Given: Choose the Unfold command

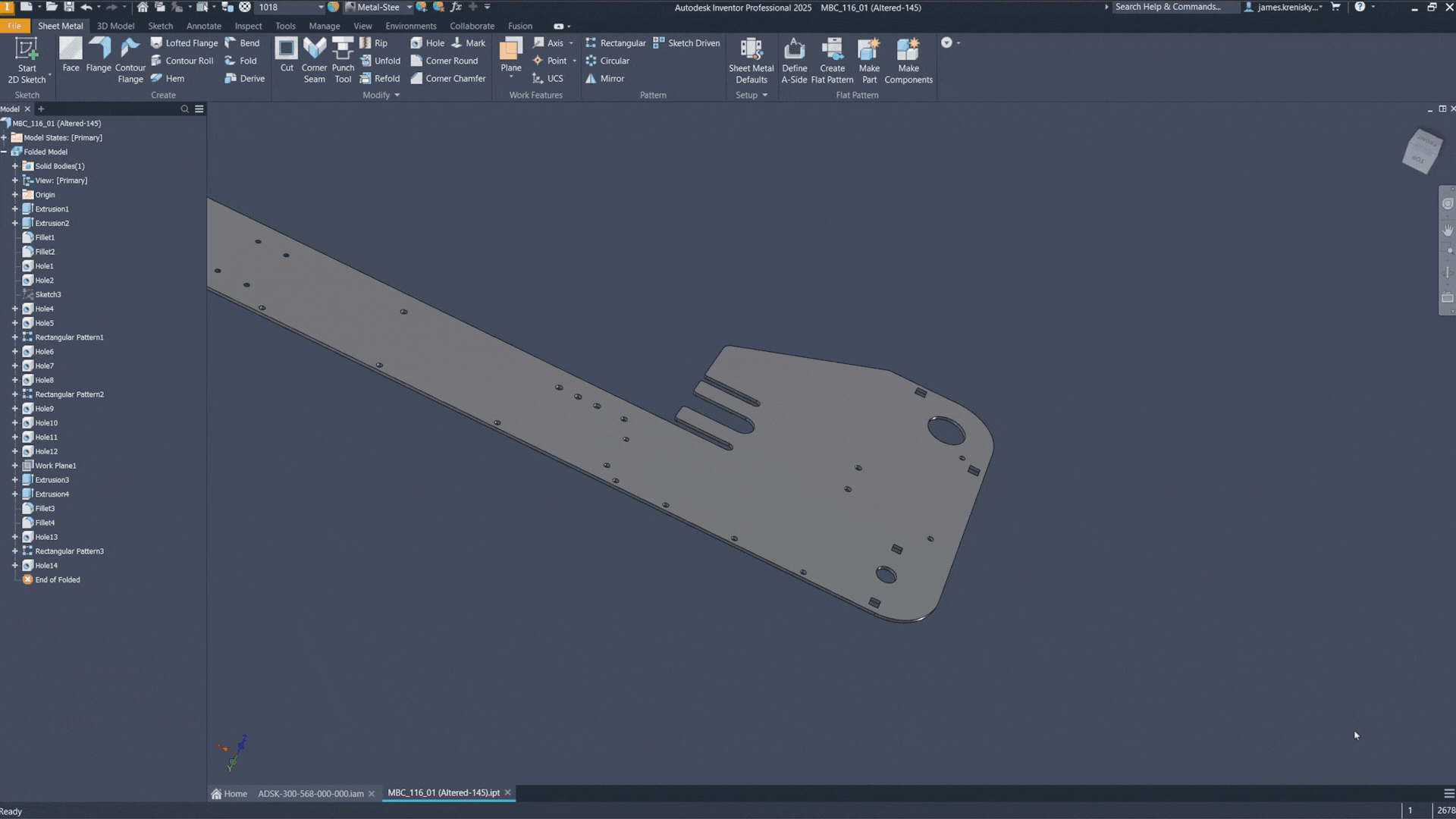Looking at the screenshot, I should 380,61.
